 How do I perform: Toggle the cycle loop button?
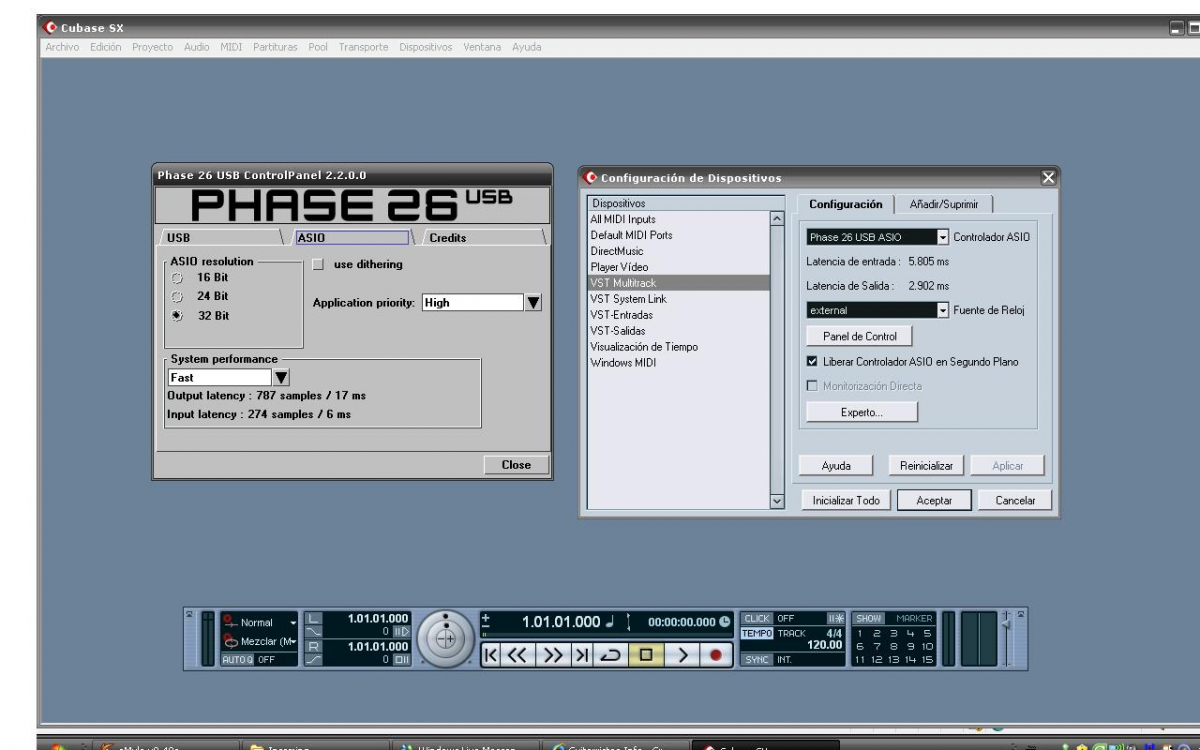pyautogui.click(x=611, y=655)
